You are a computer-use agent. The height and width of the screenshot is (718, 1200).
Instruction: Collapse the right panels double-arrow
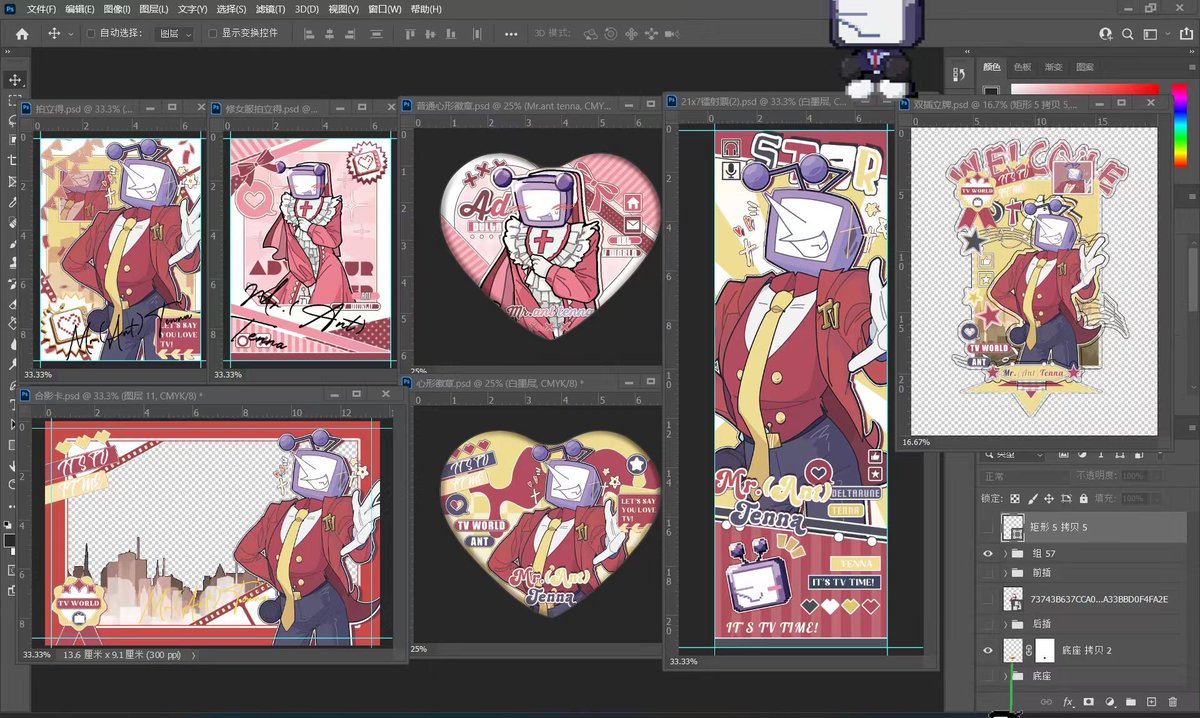pos(1191,52)
